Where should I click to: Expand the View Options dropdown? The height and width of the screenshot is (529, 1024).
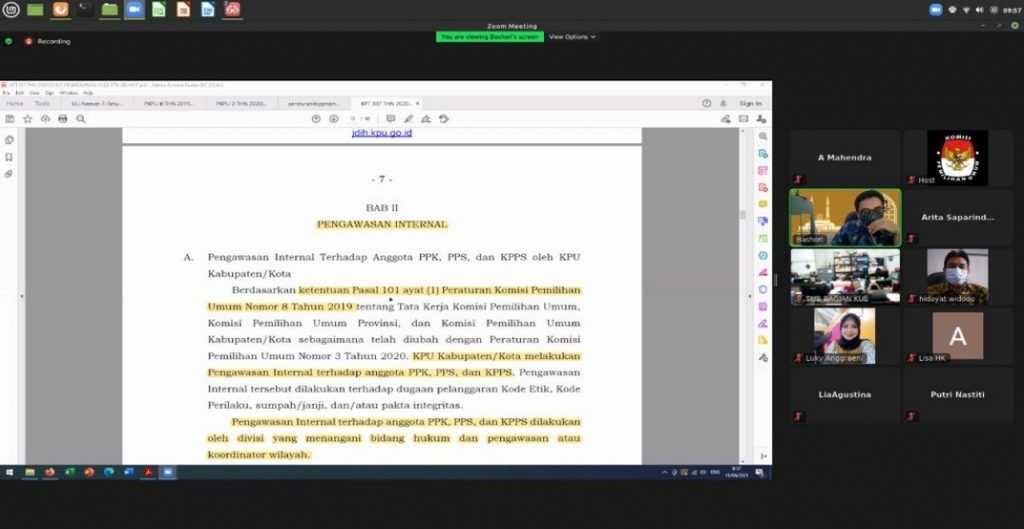[572, 37]
